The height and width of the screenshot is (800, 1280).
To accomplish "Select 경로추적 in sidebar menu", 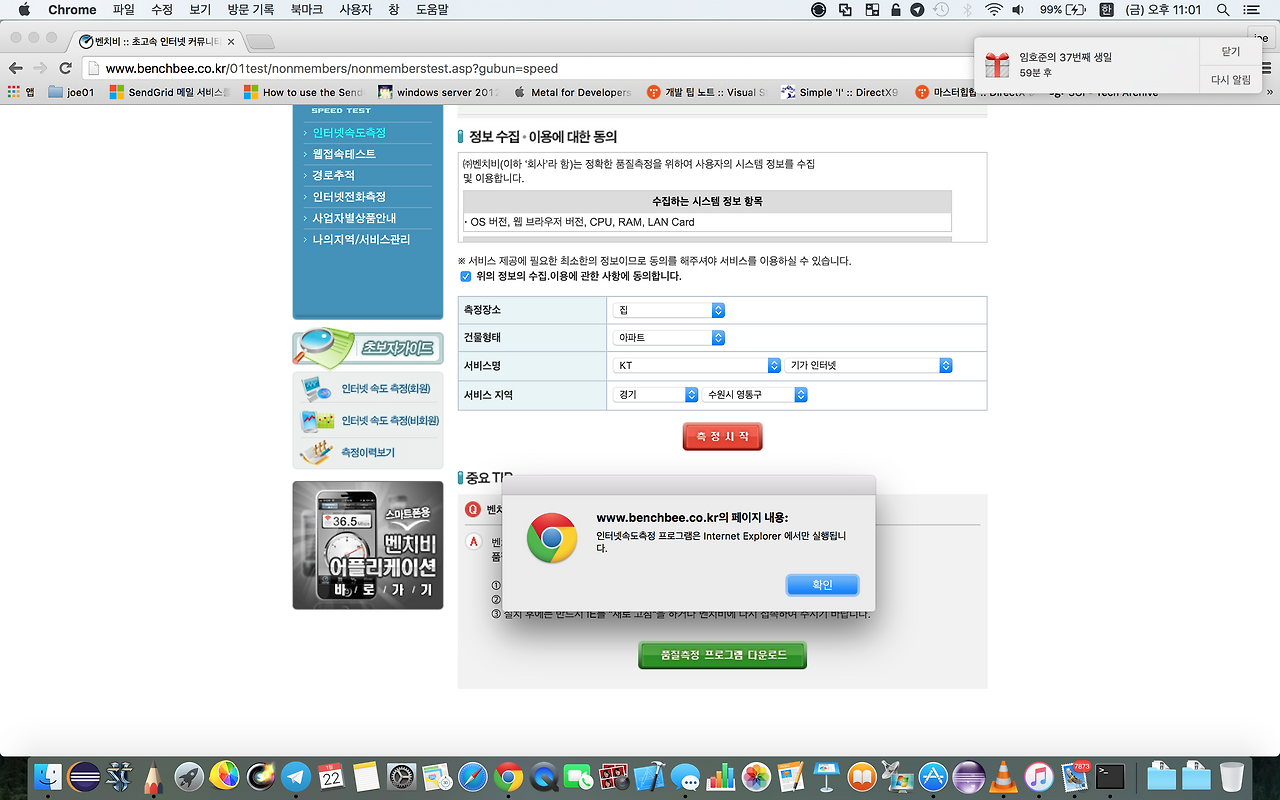I will tap(333, 175).
